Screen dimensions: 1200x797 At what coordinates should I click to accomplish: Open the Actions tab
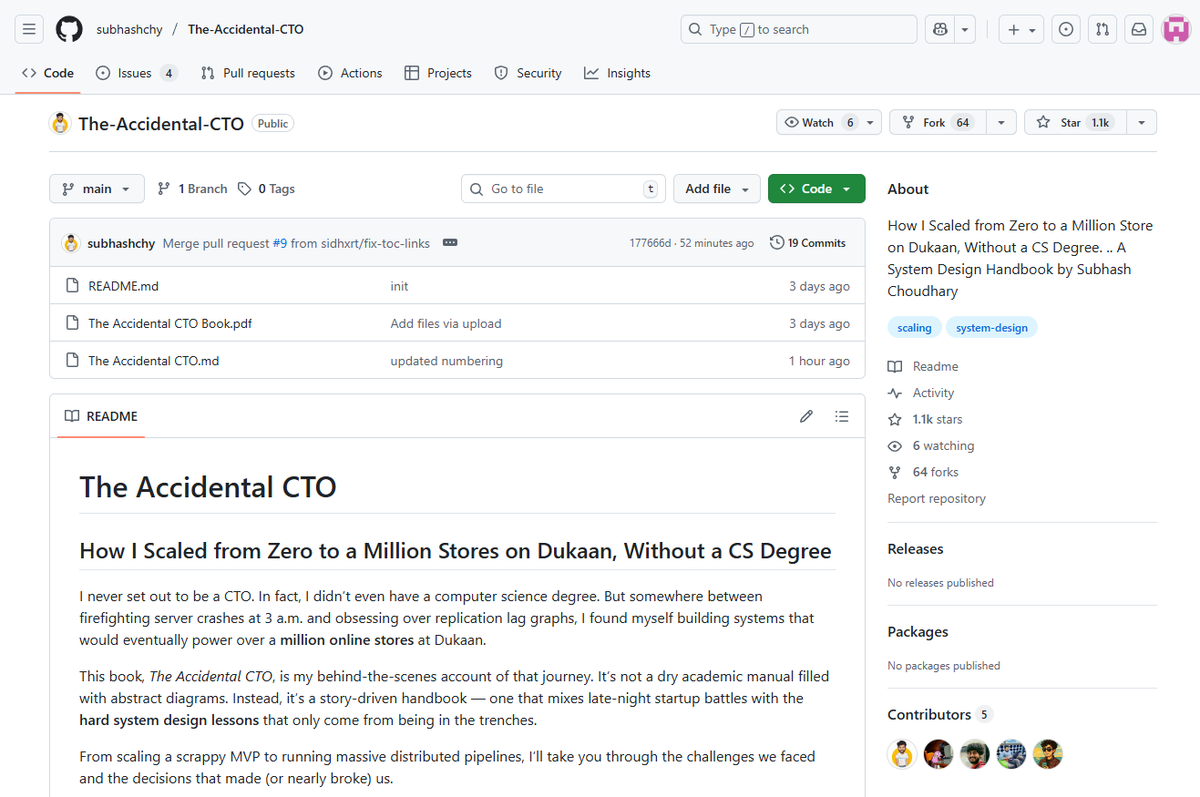pos(350,73)
